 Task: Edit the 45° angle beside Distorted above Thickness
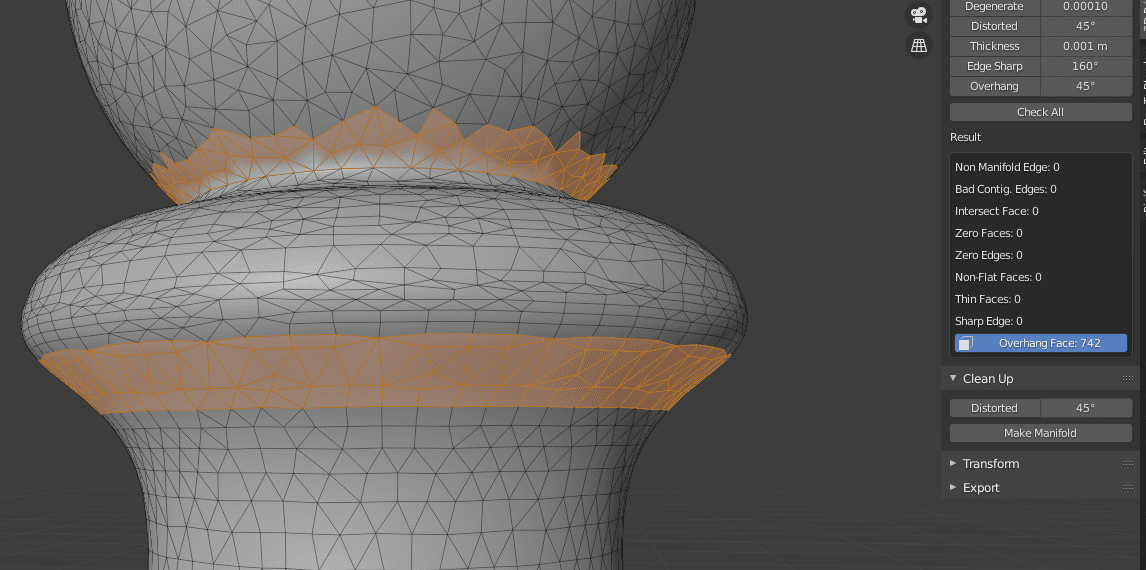pos(1085,26)
